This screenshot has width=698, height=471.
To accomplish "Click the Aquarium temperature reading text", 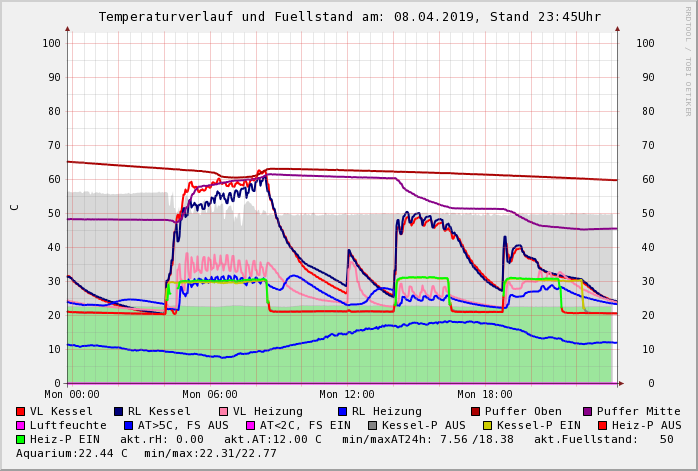I will tap(69, 453).
